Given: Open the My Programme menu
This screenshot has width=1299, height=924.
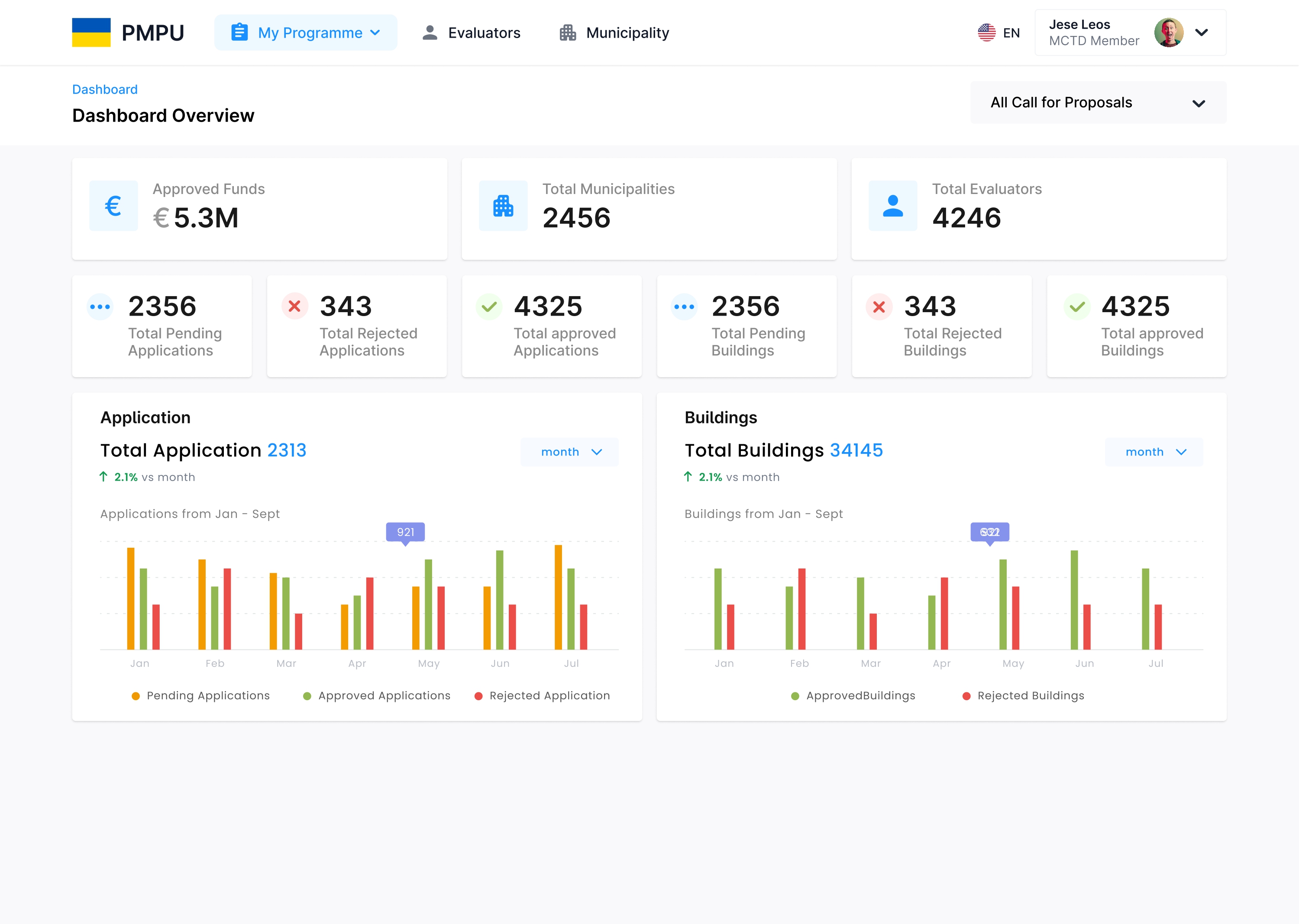Looking at the screenshot, I should 306,32.
